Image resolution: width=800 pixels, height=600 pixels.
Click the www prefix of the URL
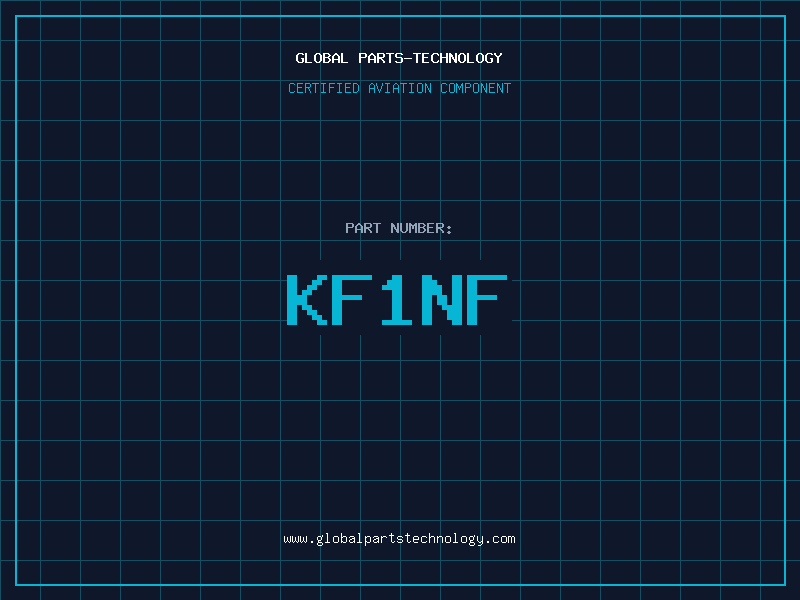click(x=295, y=539)
